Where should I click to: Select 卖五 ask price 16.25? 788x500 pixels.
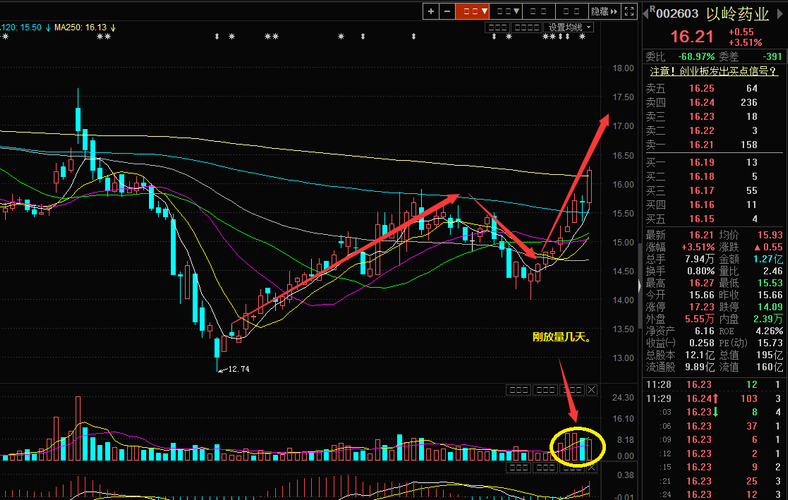click(x=702, y=88)
